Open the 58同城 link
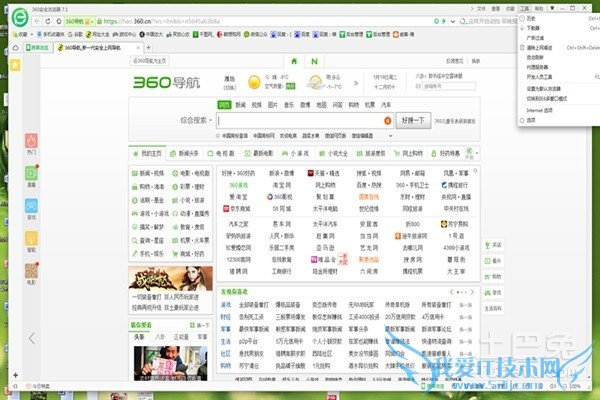This screenshot has height=400, width=600. pos(281,209)
